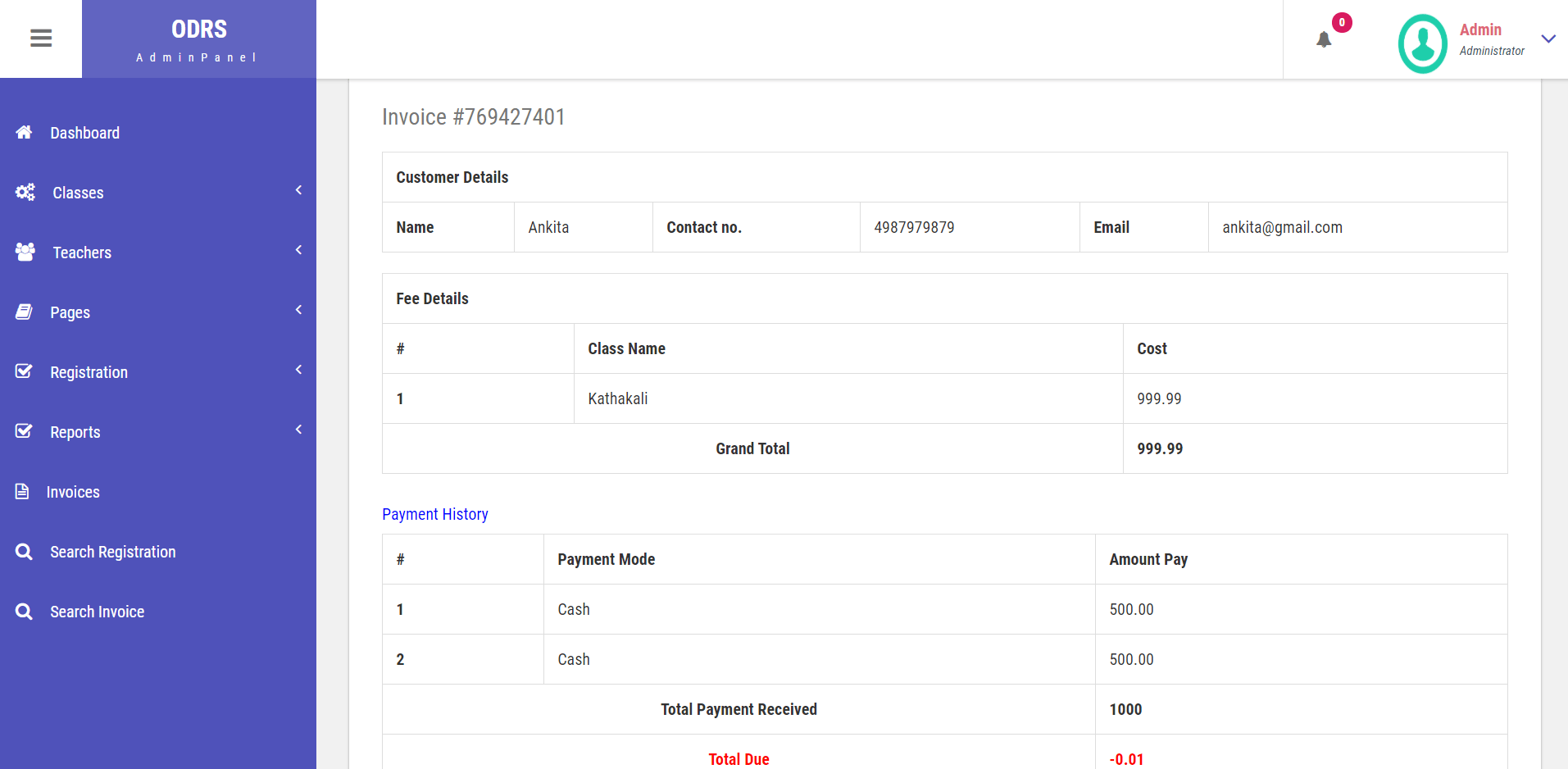
Task: Click the notification count badge showing 0
Action: point(1342,22)
